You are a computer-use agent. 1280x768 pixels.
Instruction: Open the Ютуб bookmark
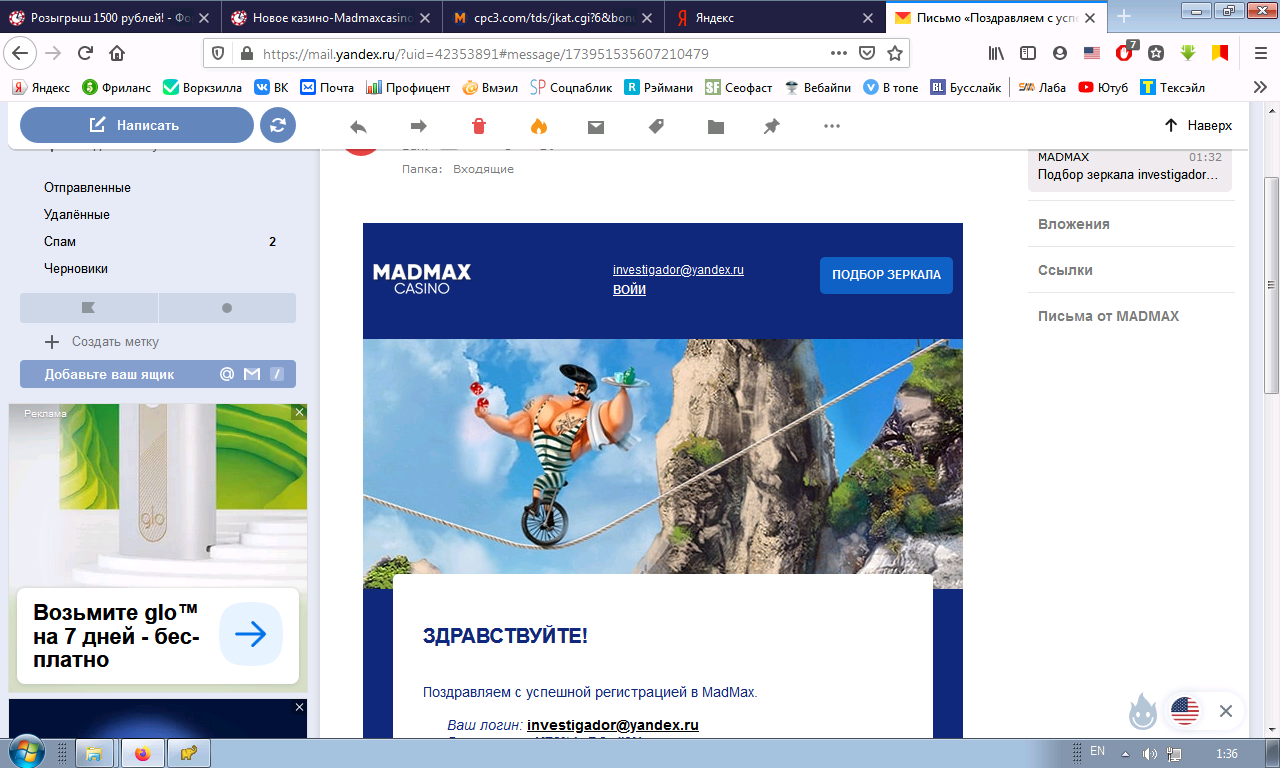1103,87
